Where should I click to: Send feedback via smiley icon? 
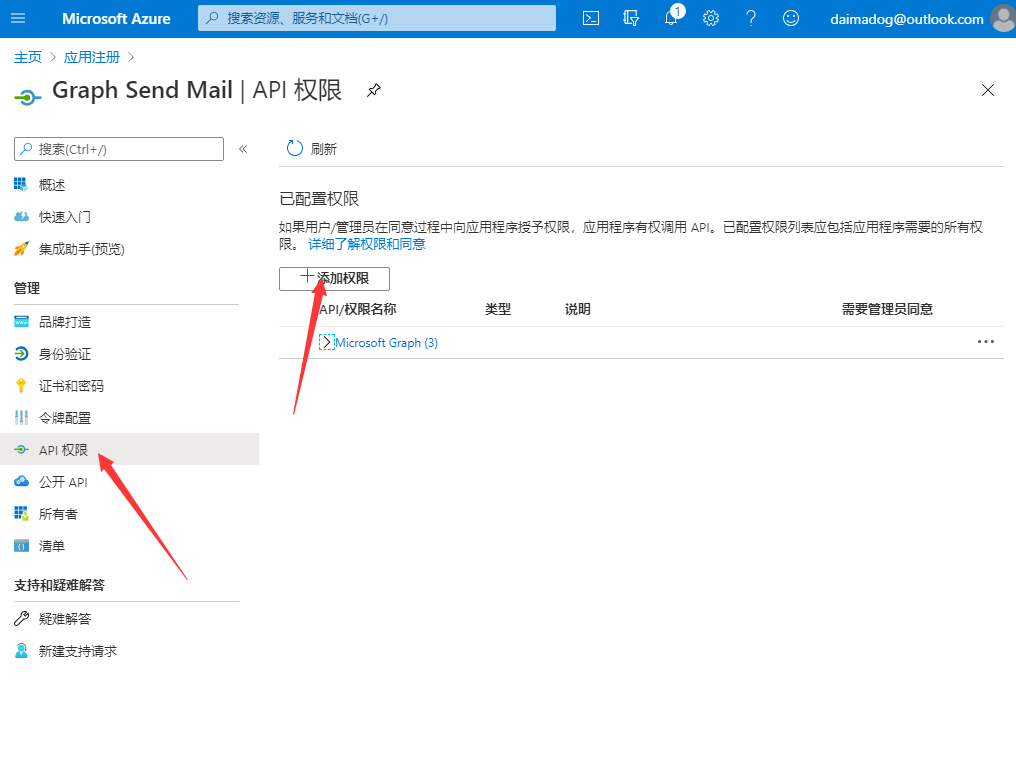791,18
